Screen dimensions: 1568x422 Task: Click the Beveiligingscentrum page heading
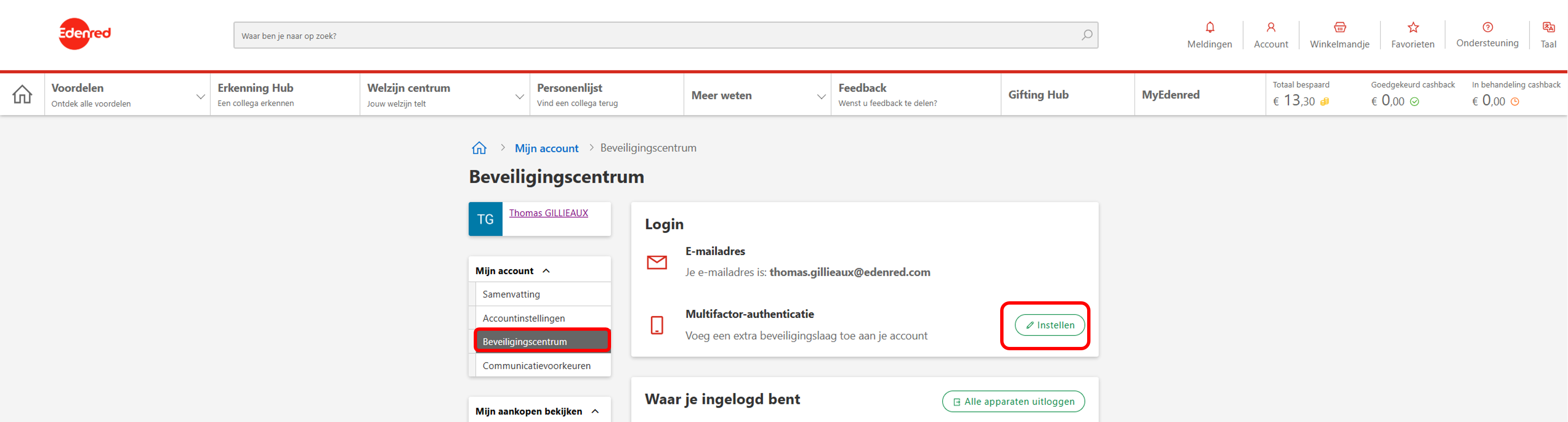click(556, 177)
